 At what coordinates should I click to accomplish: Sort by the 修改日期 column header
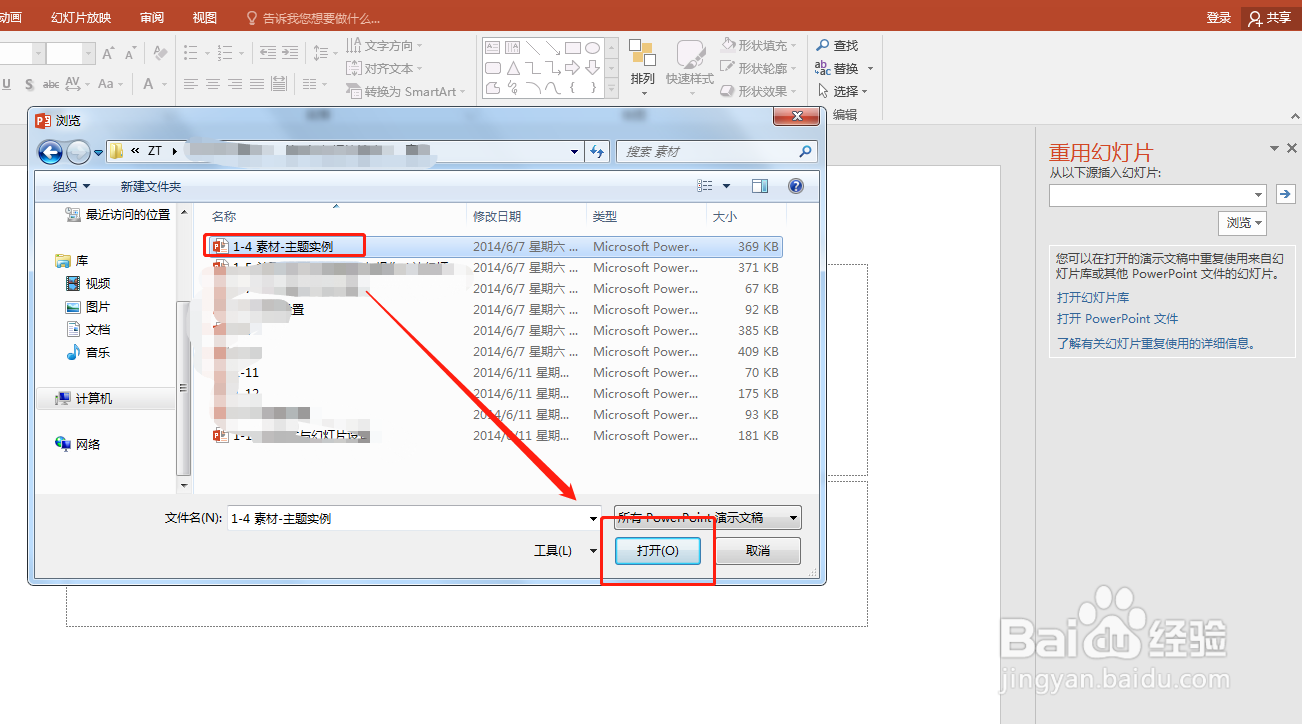tap(526, 216)
